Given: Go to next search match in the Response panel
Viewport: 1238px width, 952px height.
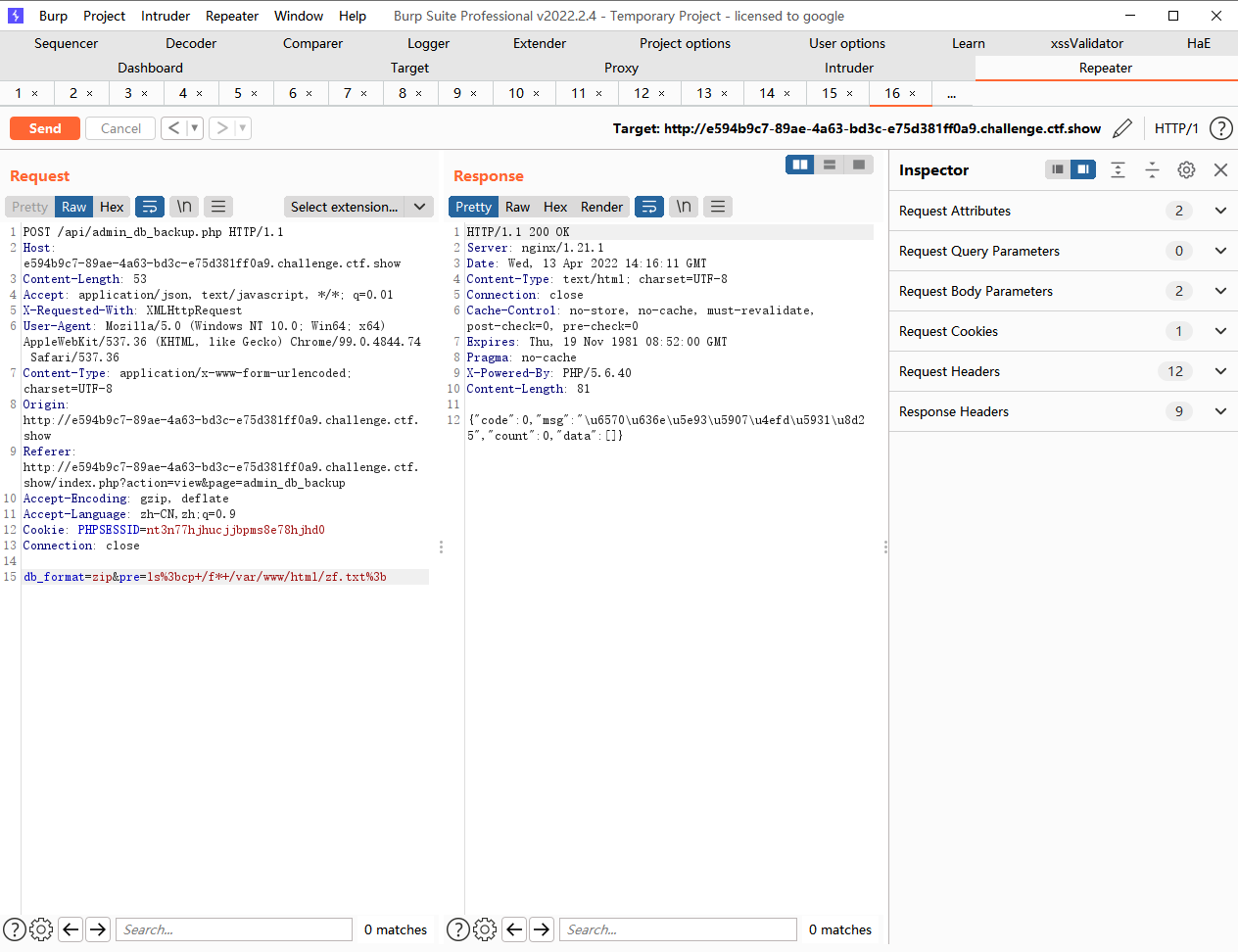Looking at the screenshot, I should (542, 928).
